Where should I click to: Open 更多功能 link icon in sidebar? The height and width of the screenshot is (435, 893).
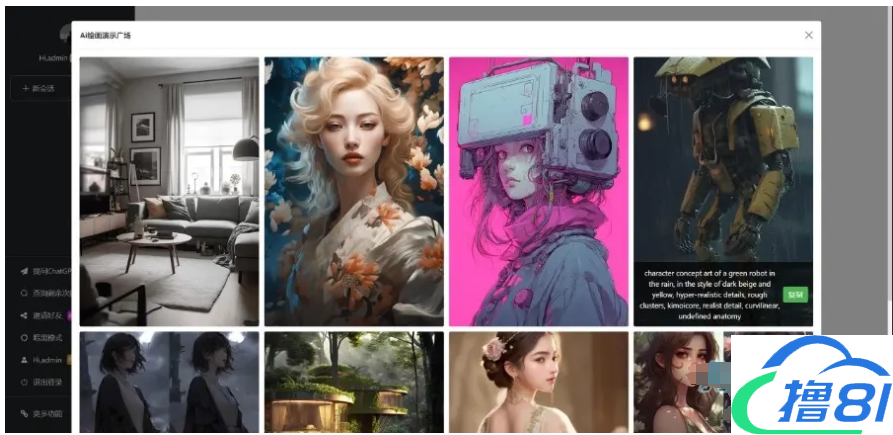click(24, 413)
